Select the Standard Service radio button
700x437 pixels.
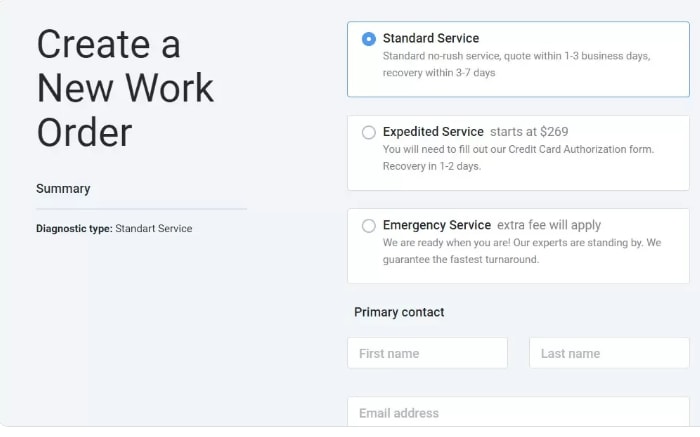click(x=369, y=39)
